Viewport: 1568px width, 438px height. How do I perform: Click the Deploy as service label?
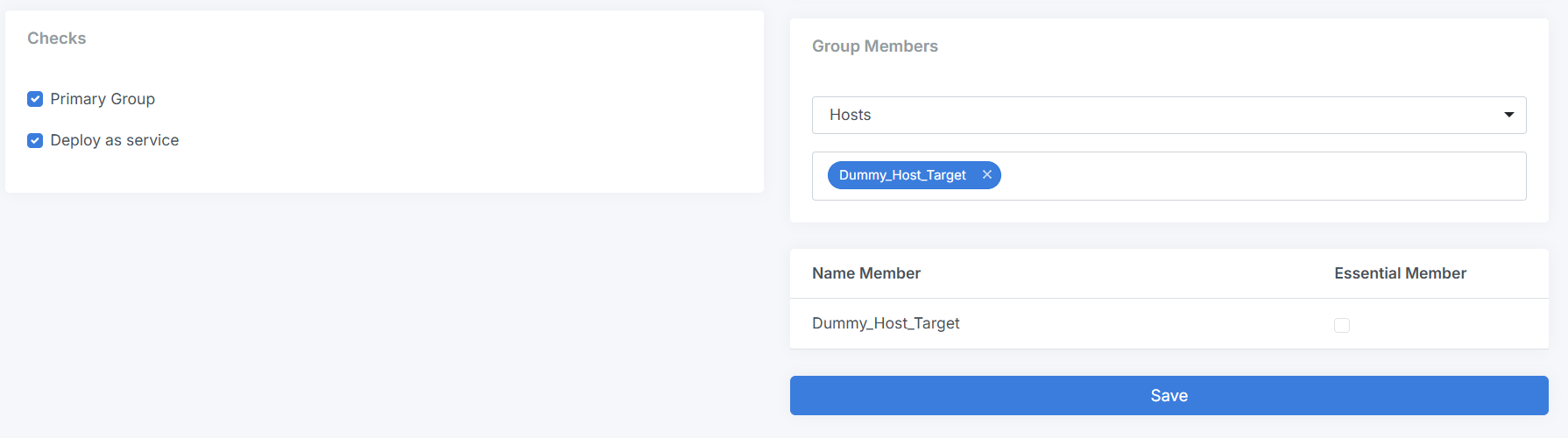click(x=115, y=140)
